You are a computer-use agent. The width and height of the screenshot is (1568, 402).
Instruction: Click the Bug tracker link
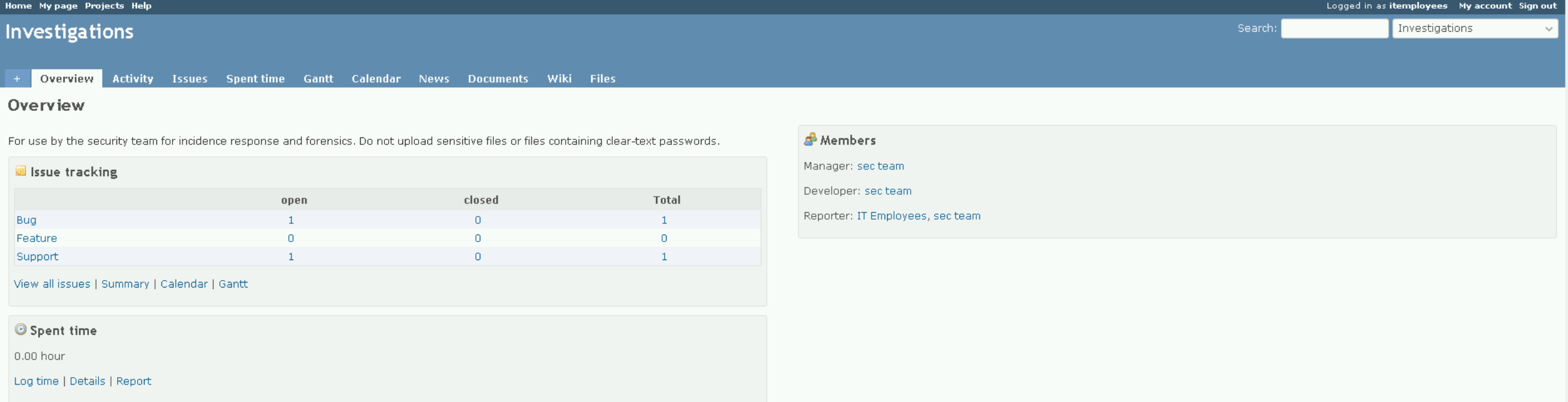point(26,220)
